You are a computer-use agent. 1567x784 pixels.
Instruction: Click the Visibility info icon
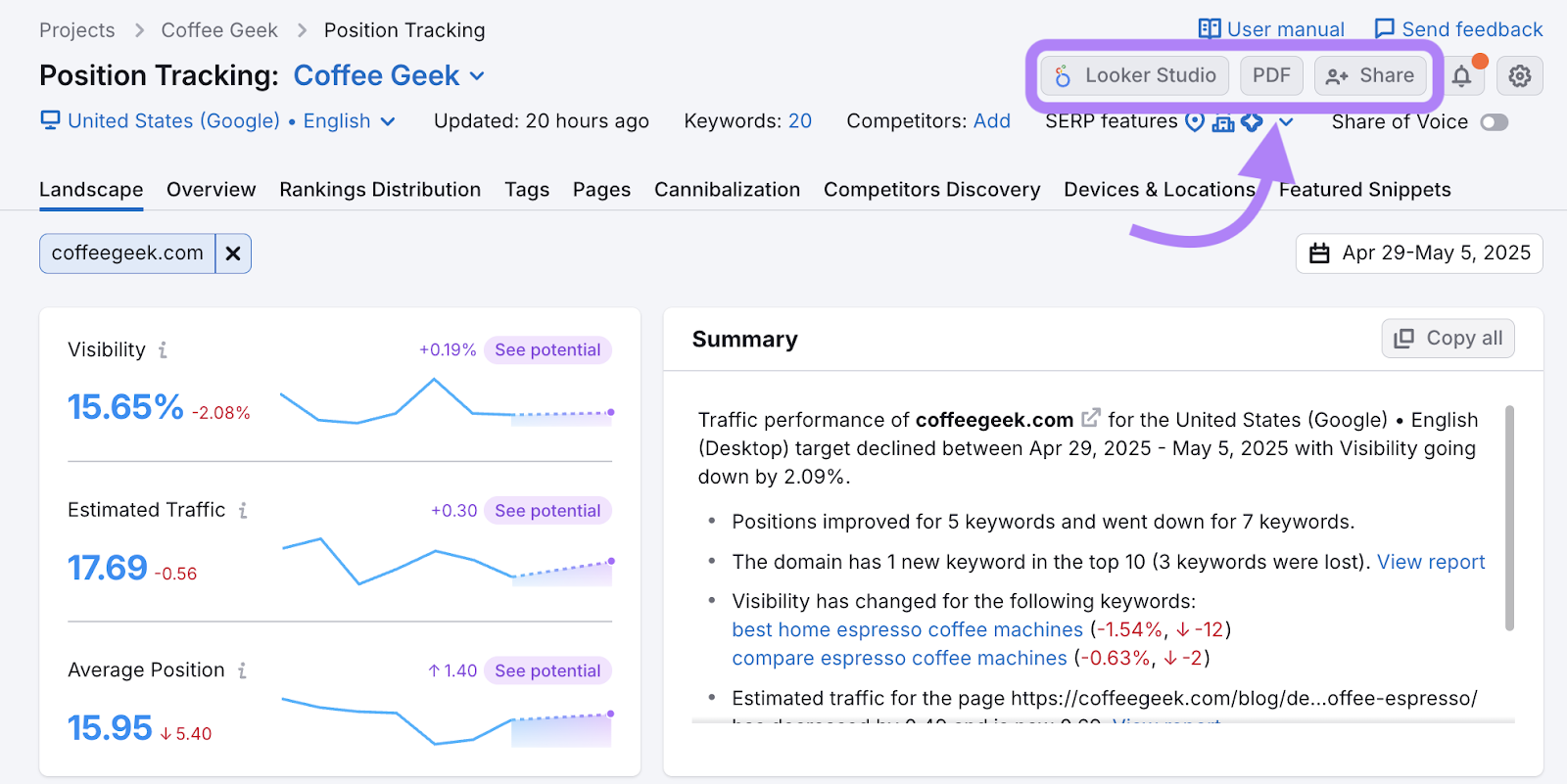163,350
